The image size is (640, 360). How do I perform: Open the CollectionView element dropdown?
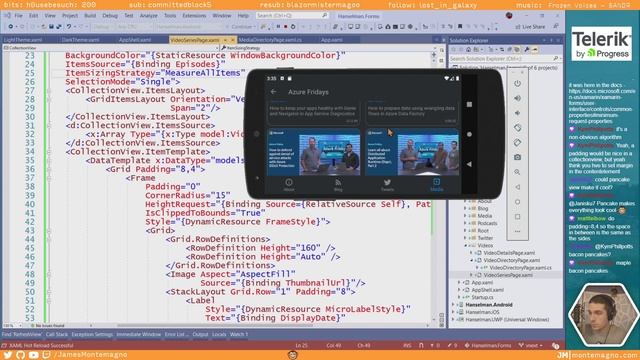(x=111, y=48)
